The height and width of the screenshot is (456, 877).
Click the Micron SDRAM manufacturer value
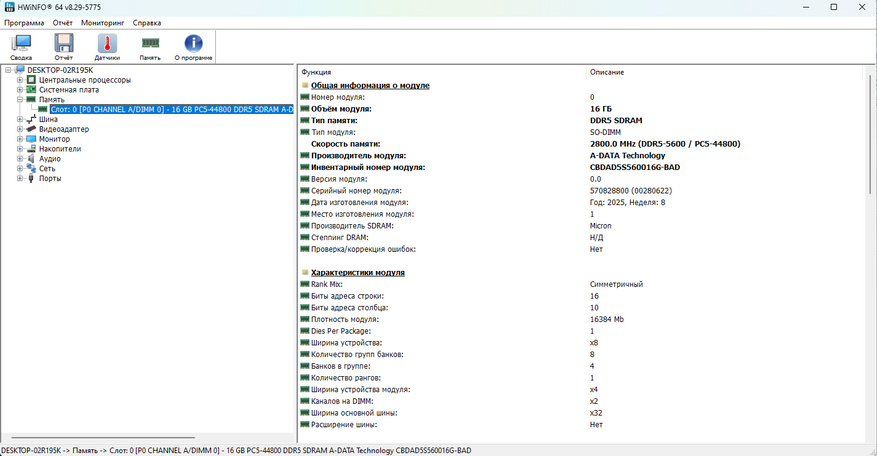pyautogui.click(x=601, y=226)
